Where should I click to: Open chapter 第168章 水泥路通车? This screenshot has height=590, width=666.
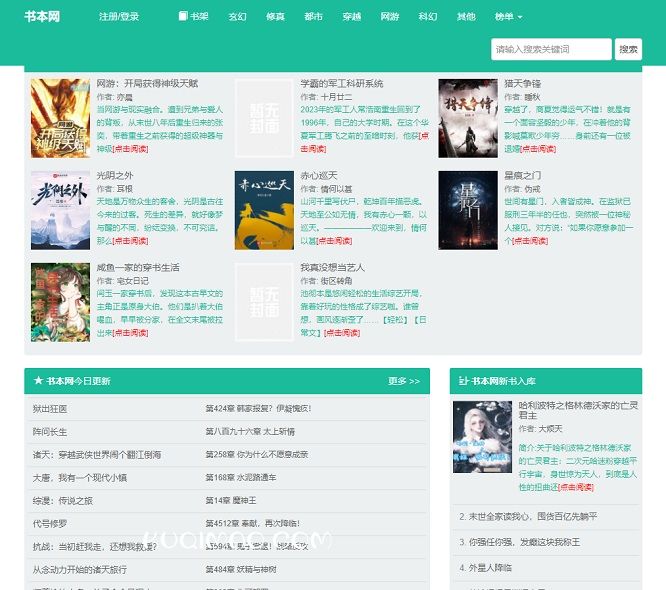pyautogui.click(x=241, y=477)
